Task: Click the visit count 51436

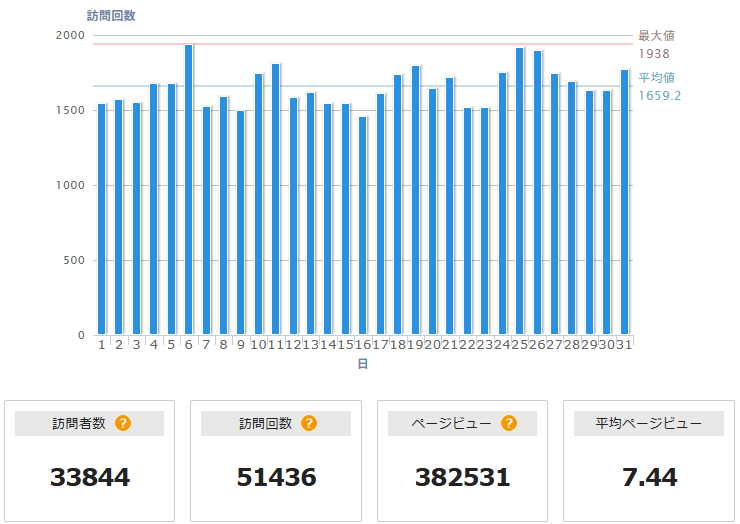Action: pyautogui.click(x=276, y=477)
